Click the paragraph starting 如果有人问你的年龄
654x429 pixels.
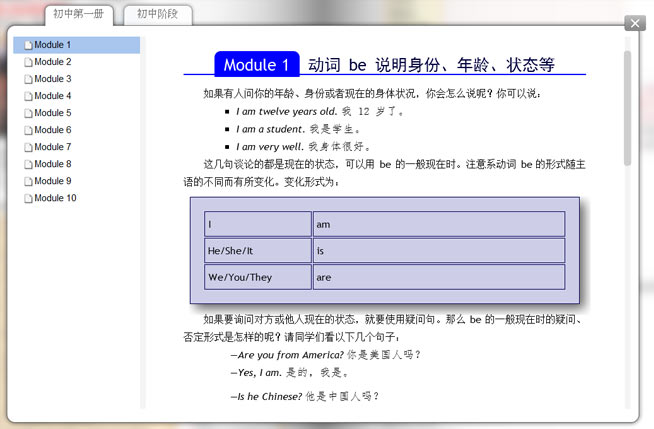point(372,93)
